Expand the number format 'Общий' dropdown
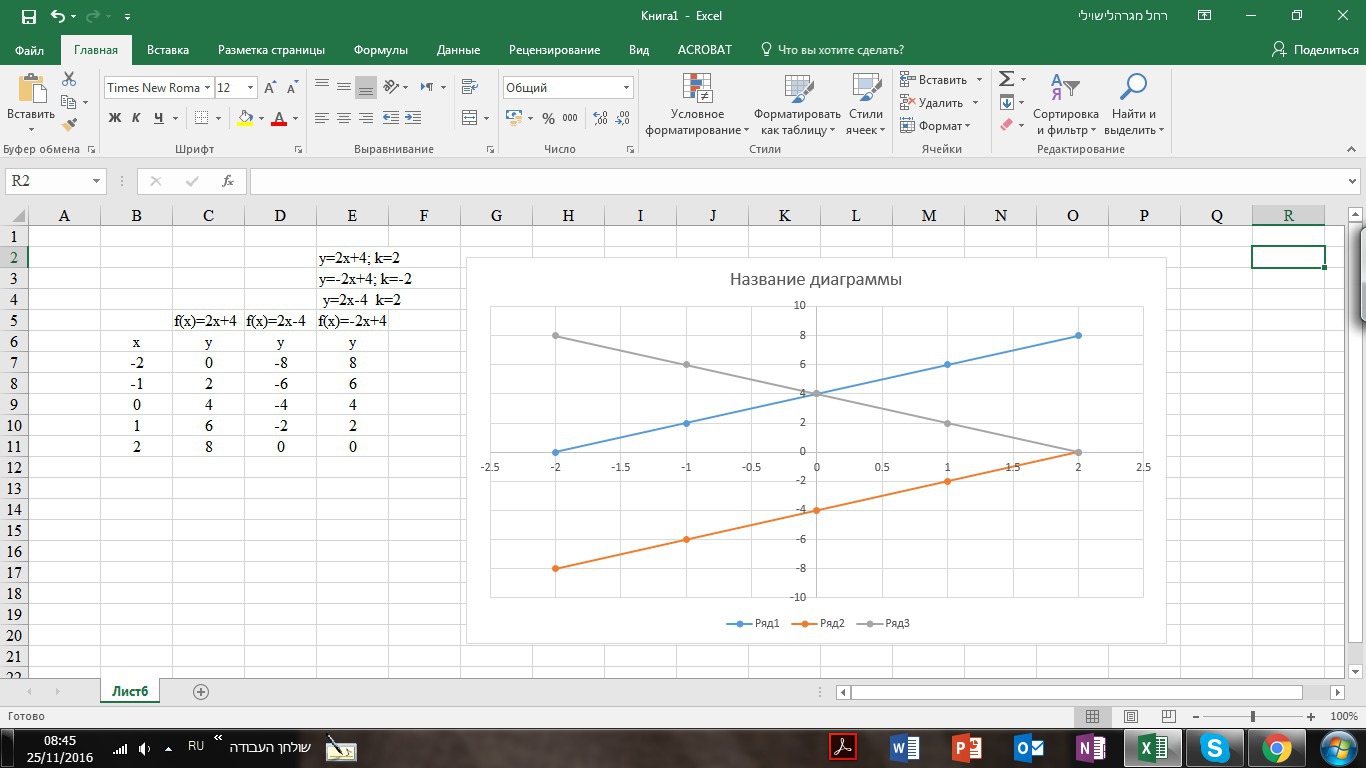1366x768 pixels. point(626,88)
